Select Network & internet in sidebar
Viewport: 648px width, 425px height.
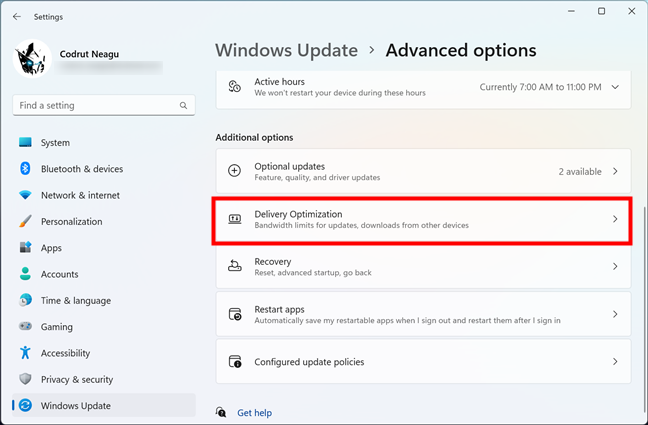coord(104,195)
